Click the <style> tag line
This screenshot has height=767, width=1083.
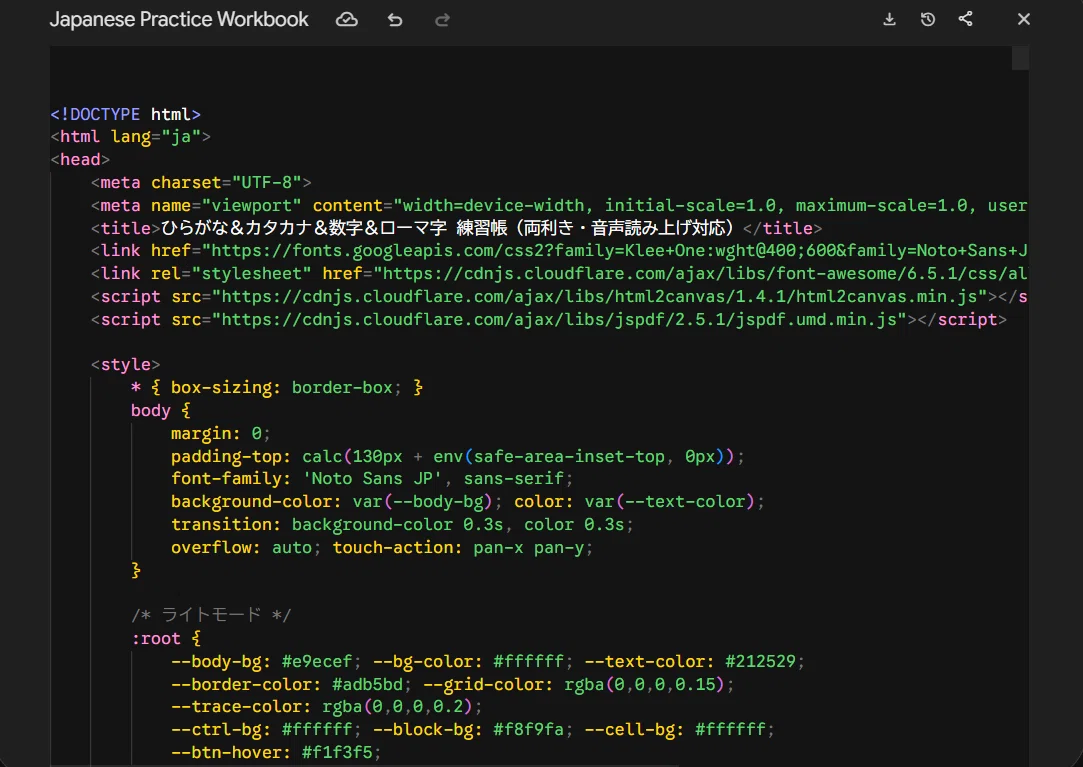coord(126,364)
